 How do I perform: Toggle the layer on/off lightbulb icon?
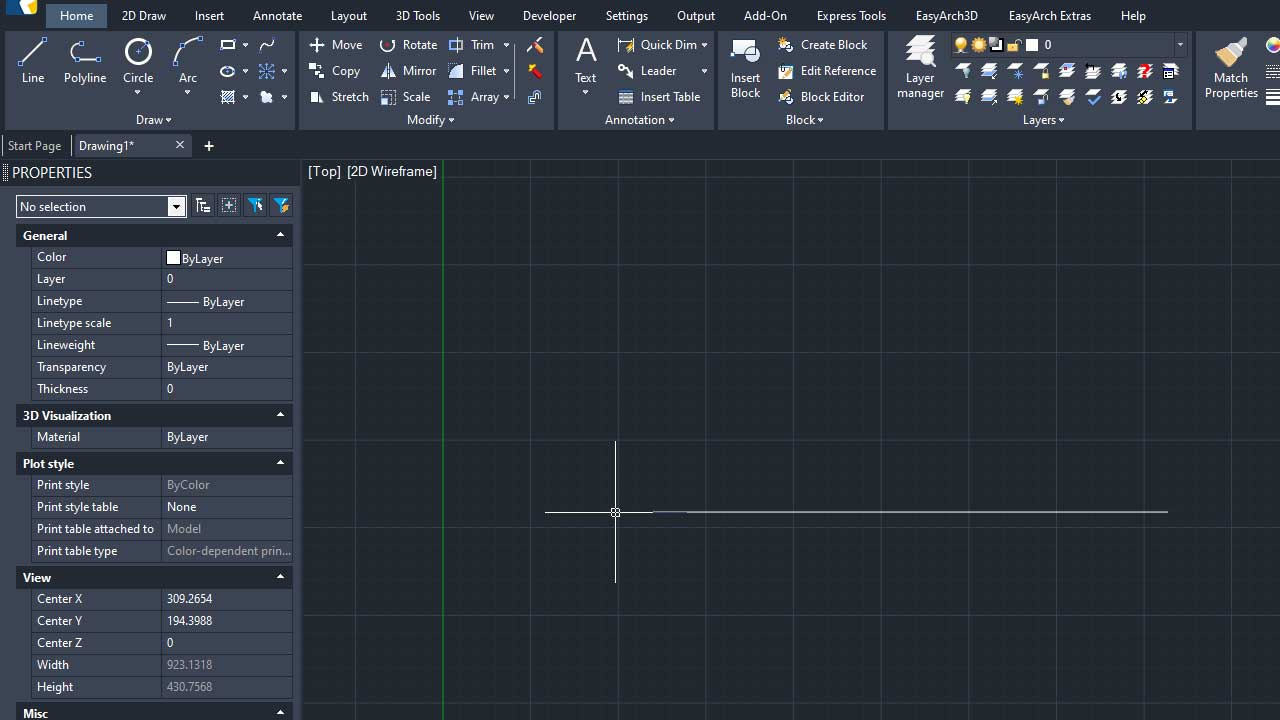961,45
